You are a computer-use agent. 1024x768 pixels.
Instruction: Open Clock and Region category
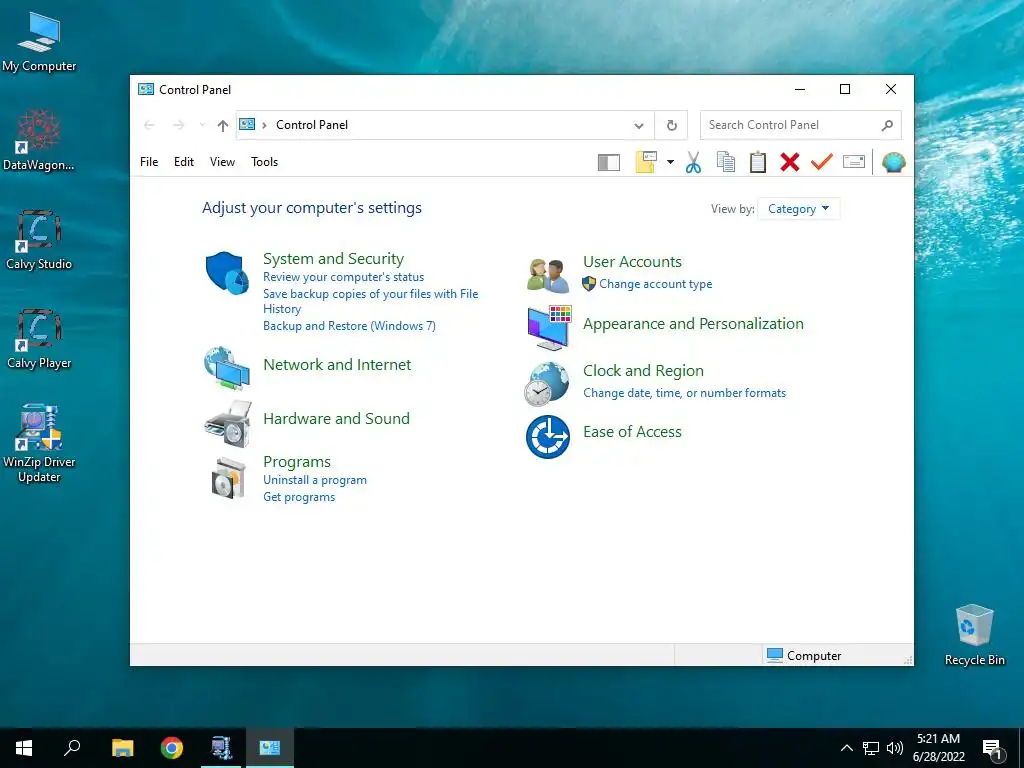tap(643, 371)
